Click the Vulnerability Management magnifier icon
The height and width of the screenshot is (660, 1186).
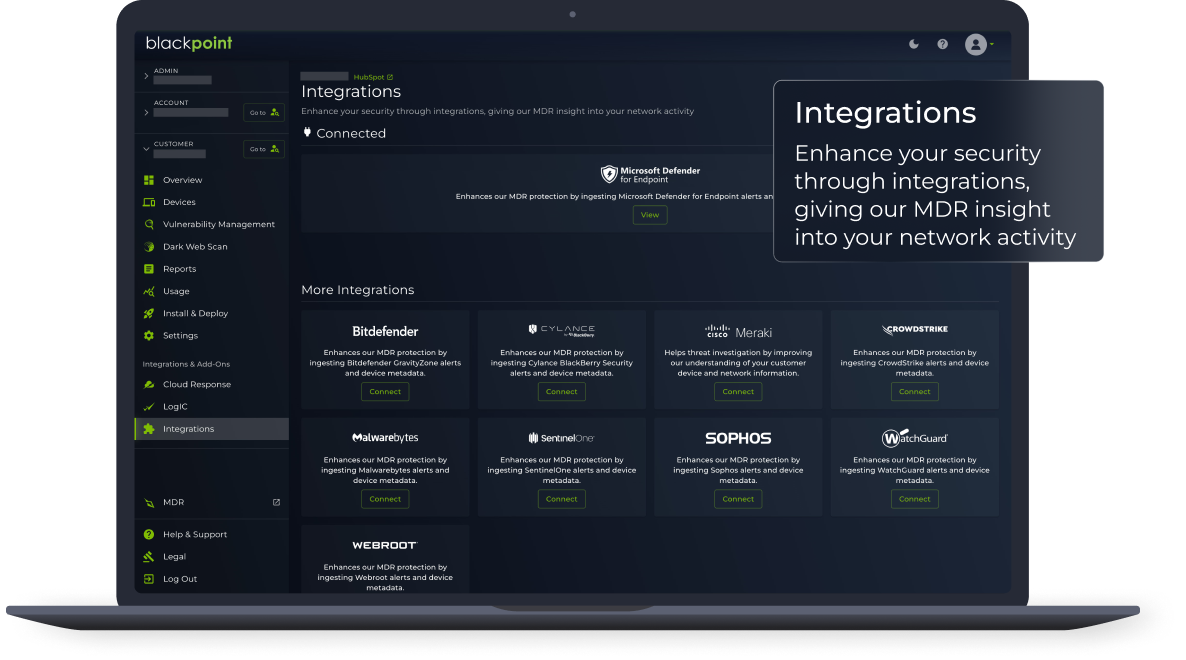click(x=149, y=225)
